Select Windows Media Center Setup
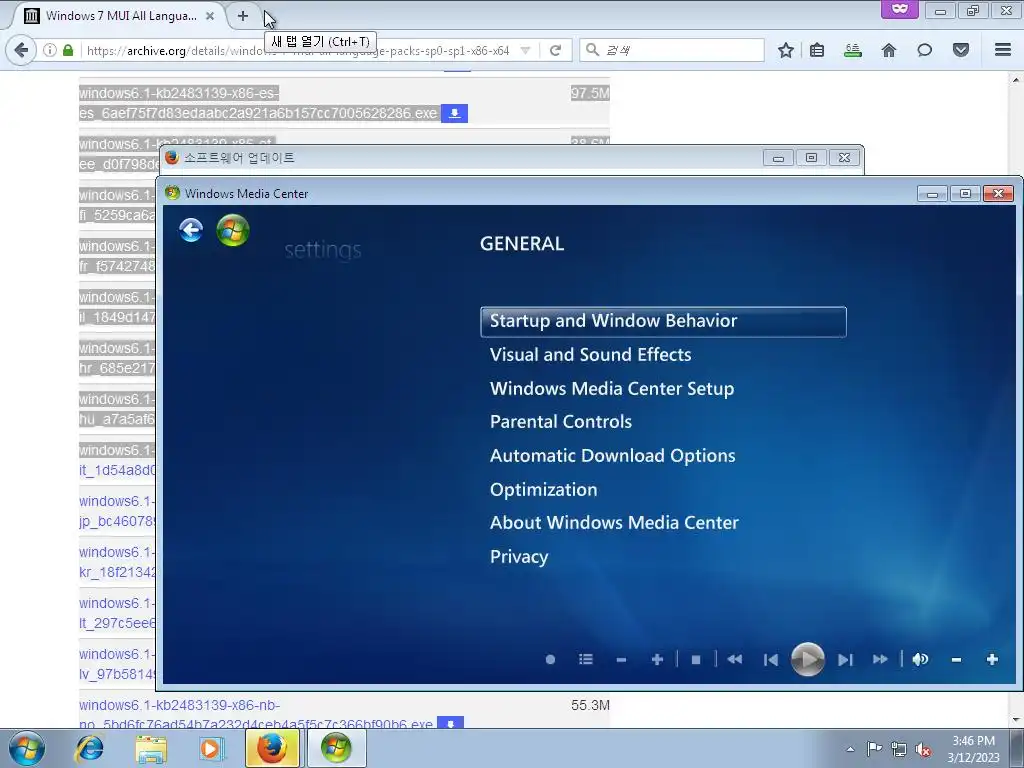The image size is (1024, 768). coord(612,389)
